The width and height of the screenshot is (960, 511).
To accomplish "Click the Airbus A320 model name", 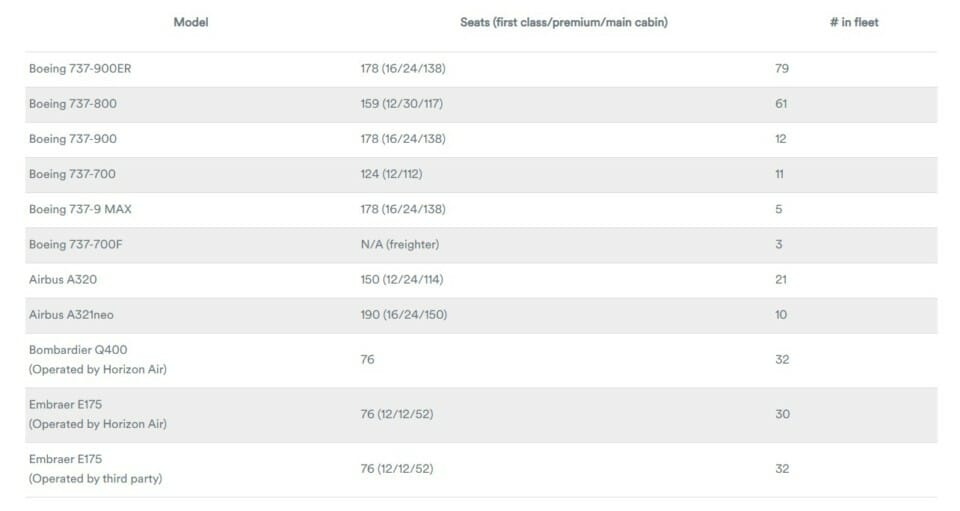I will point(63,280).
